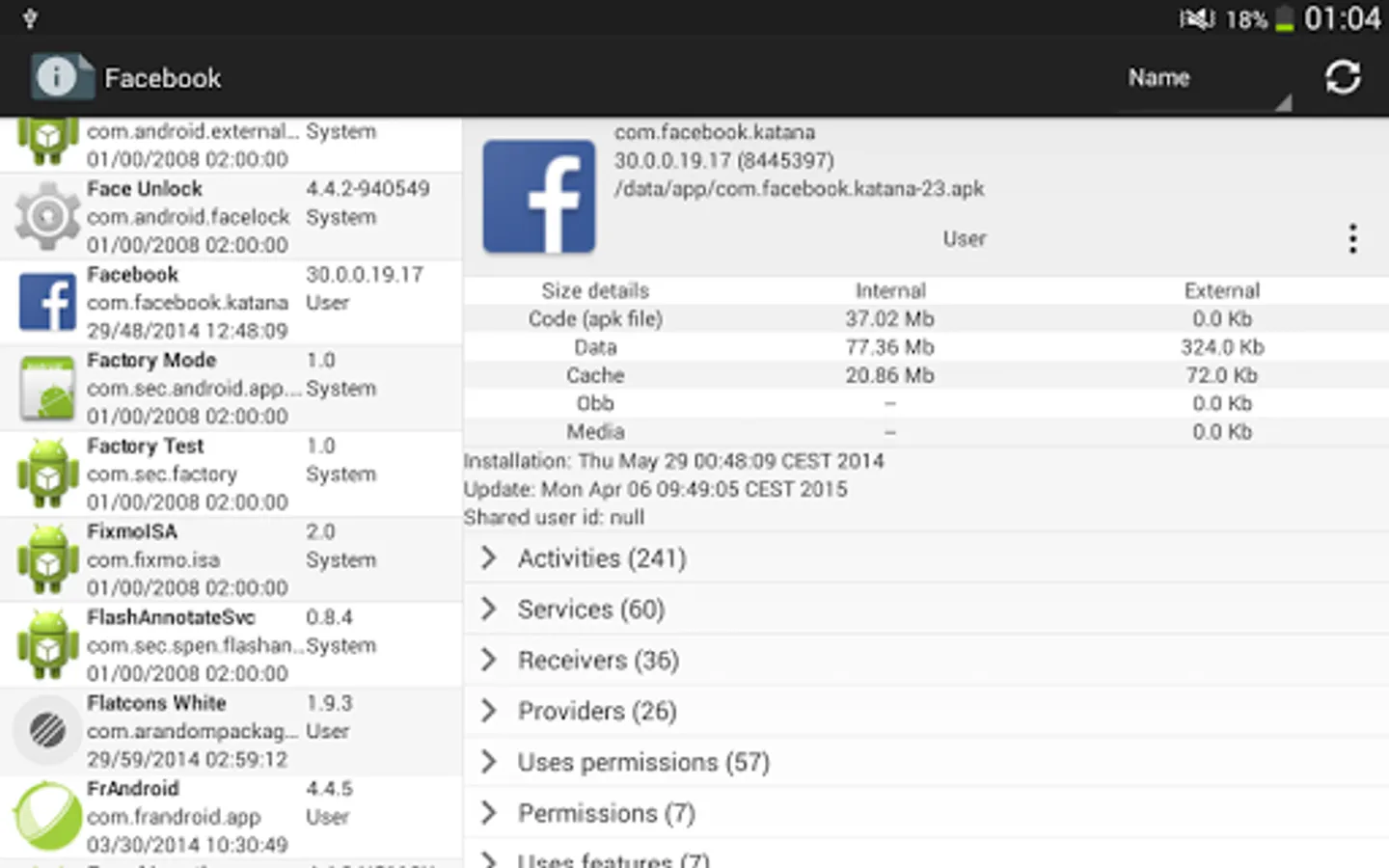Select the Face Unlock gear icon
The height and width of the screenshot is (868, 1389).
point(46,216)
